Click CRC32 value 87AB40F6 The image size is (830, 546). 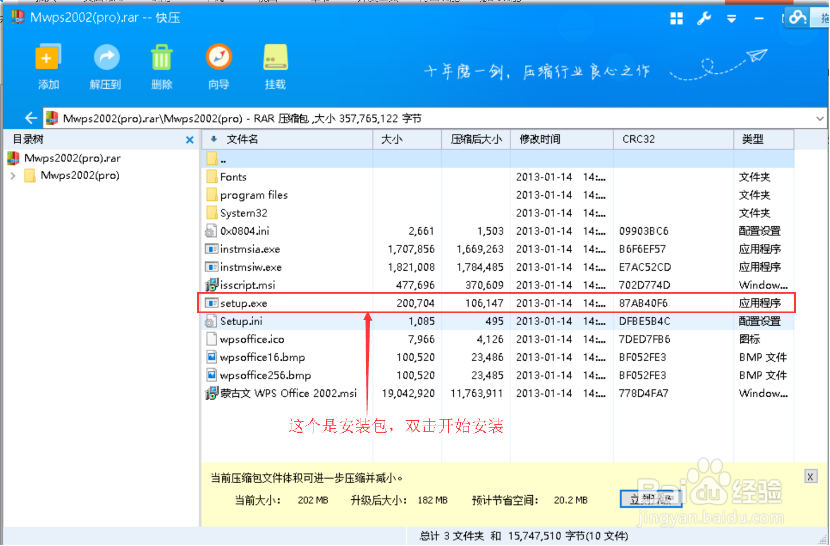(643, 303)
